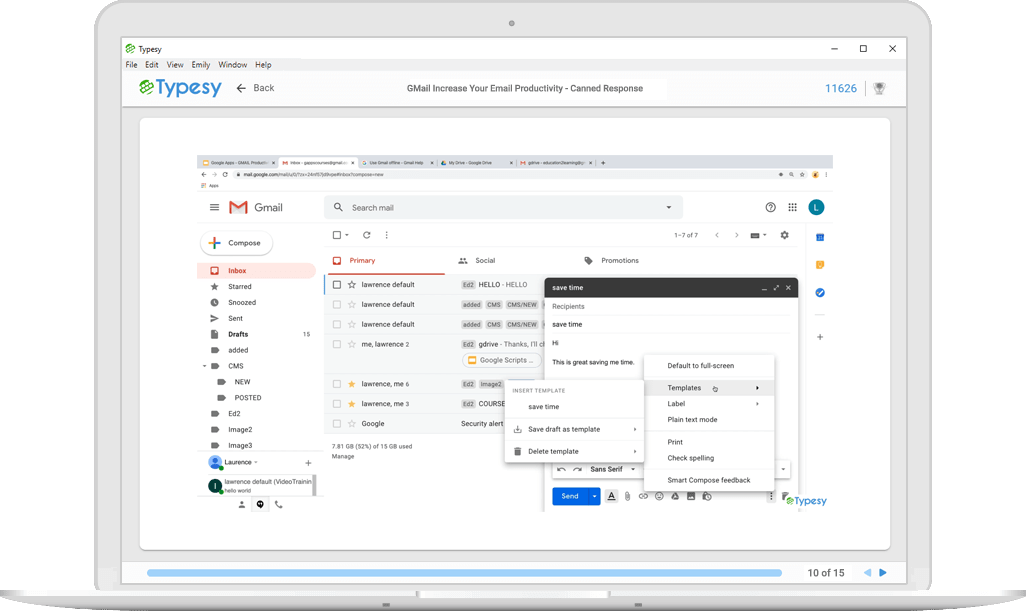The width and height of the screenshot is (1026, 611).
Task: Open Delete template submenu
Action: point(574,451)
